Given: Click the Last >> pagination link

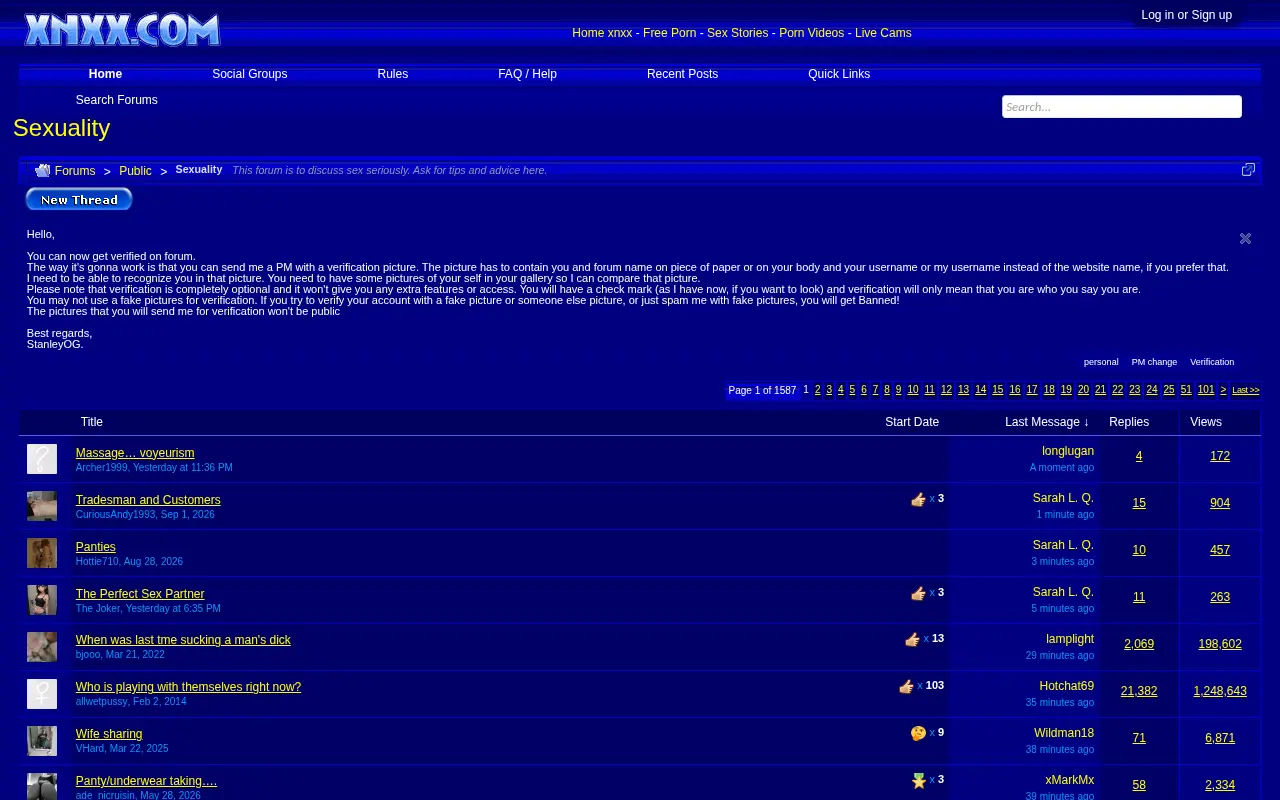Looking at the screenshot, I should coord(1246,390).
